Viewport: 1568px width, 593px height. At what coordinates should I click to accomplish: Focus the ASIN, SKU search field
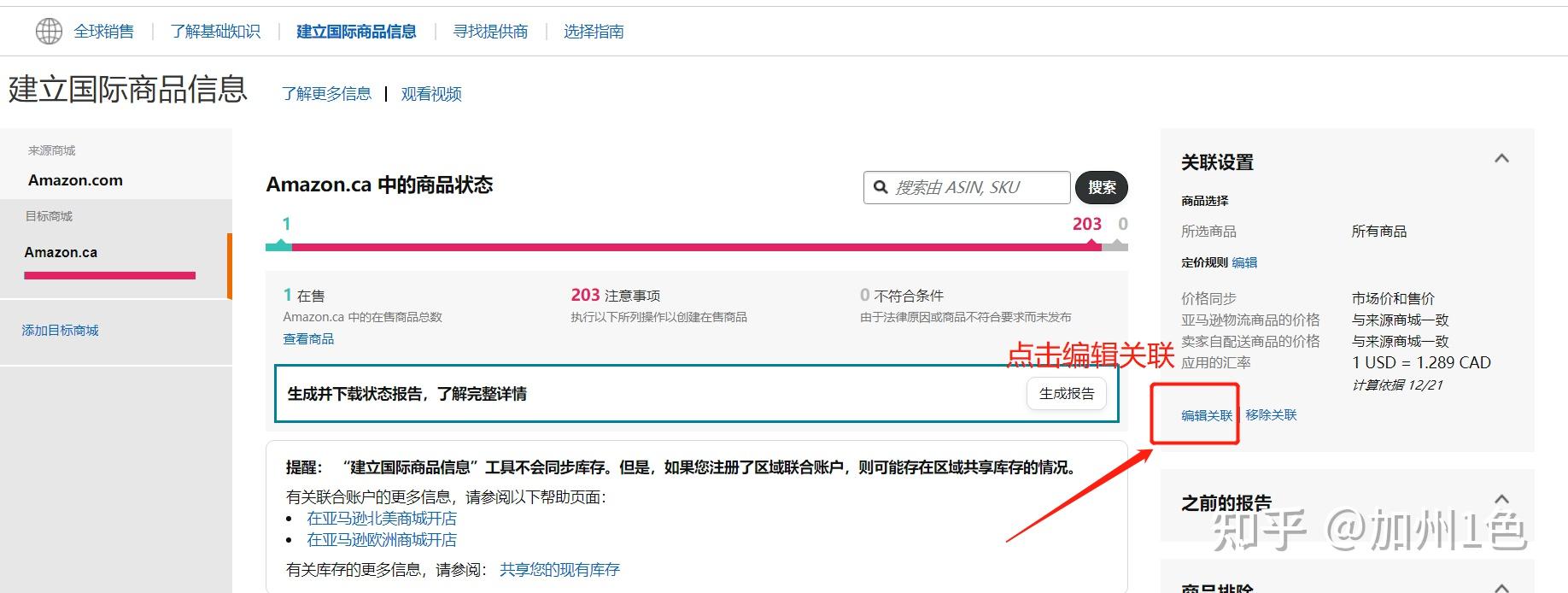(967, 187)
